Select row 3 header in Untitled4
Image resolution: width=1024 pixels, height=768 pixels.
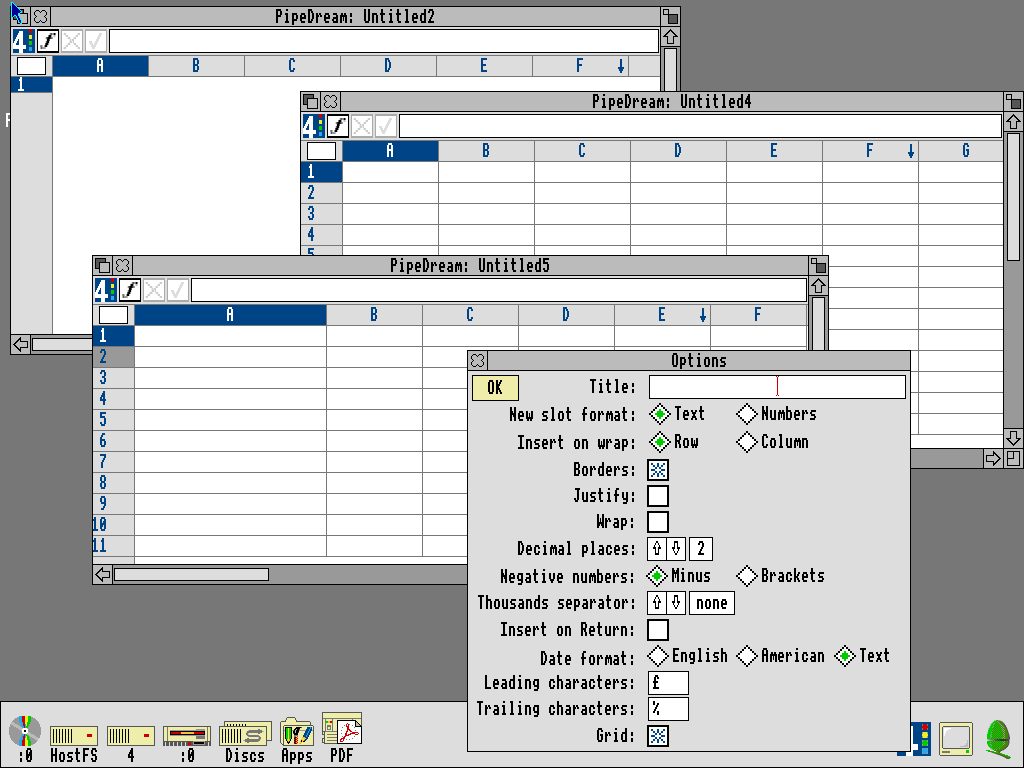pyautogui.click(x=321, y=214)
